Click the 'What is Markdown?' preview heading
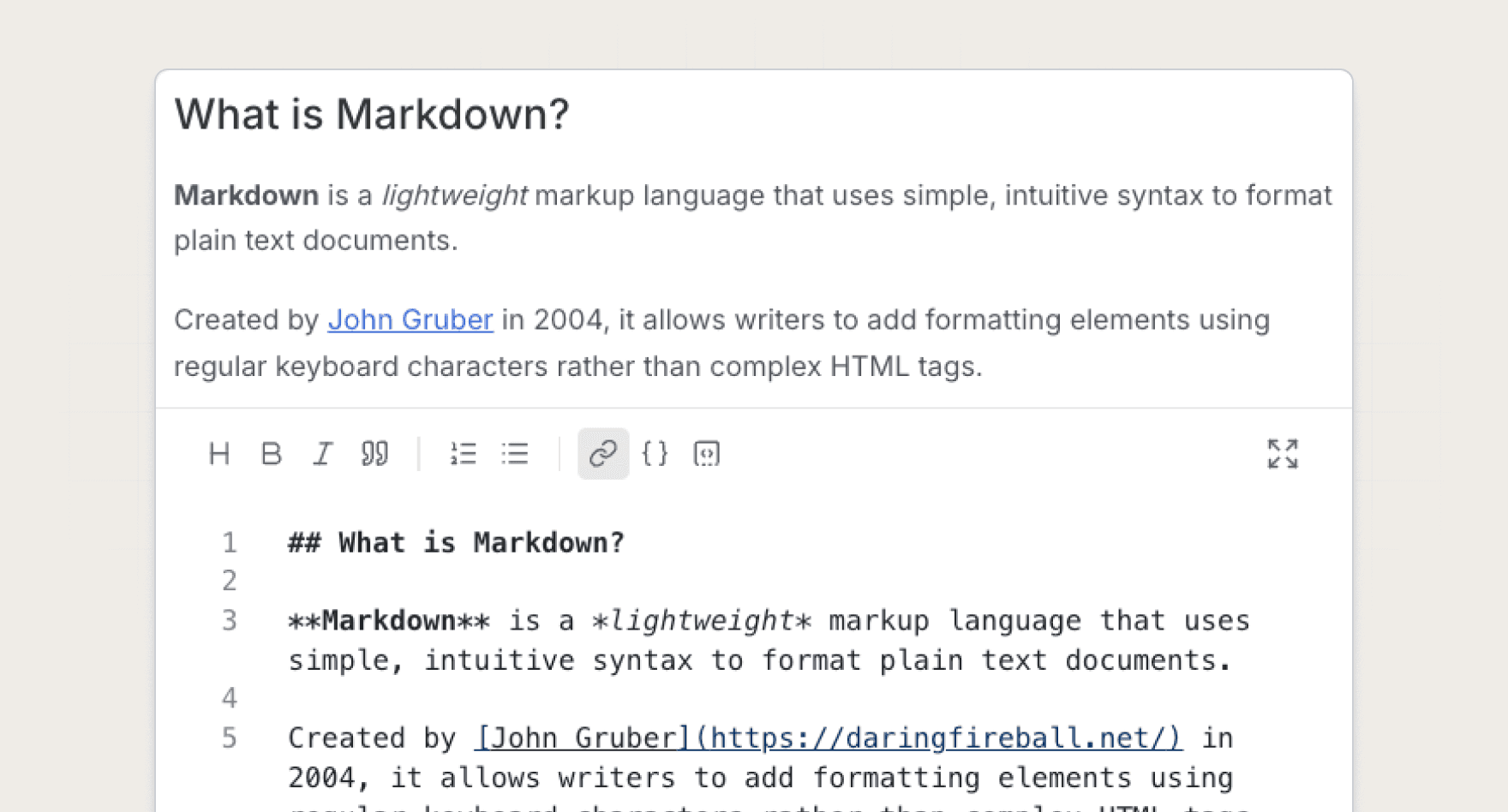This screenshot has width=1508, height=812. tap(372, 114)
